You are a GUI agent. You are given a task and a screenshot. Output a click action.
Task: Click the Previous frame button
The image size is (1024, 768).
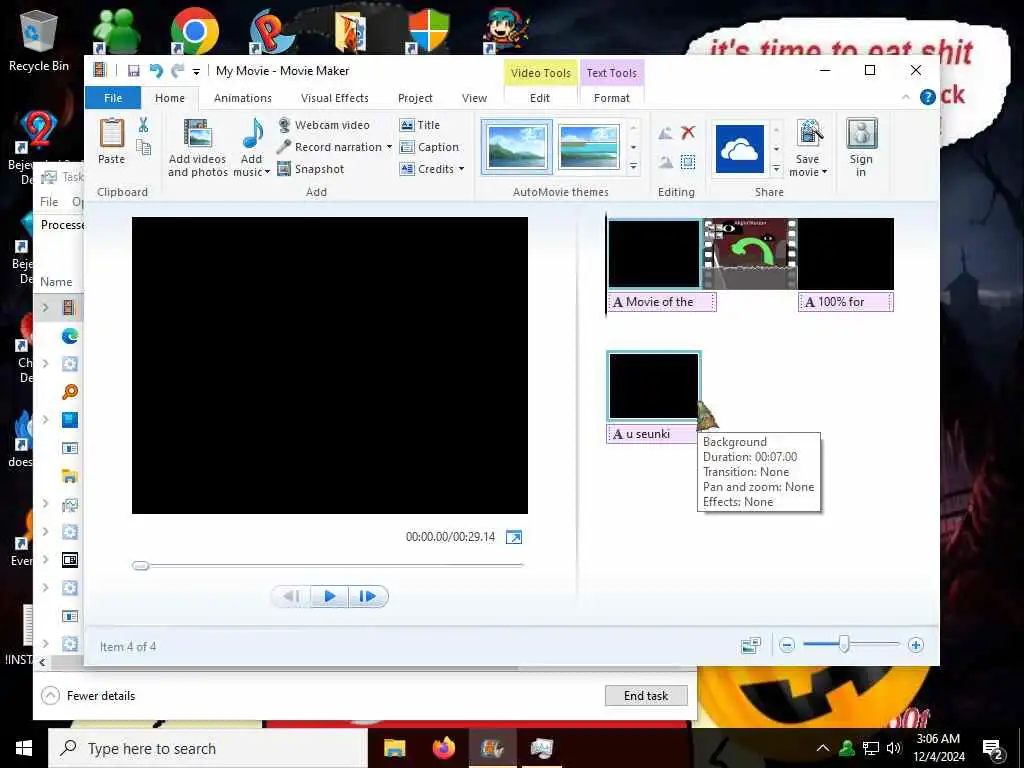coord(291,596)
